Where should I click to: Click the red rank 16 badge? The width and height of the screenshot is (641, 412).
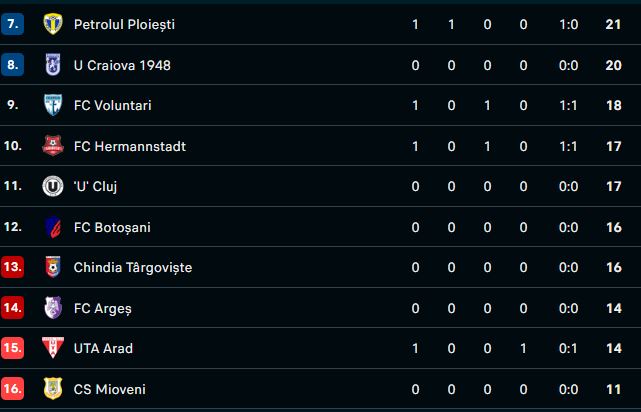coord(13,389)
